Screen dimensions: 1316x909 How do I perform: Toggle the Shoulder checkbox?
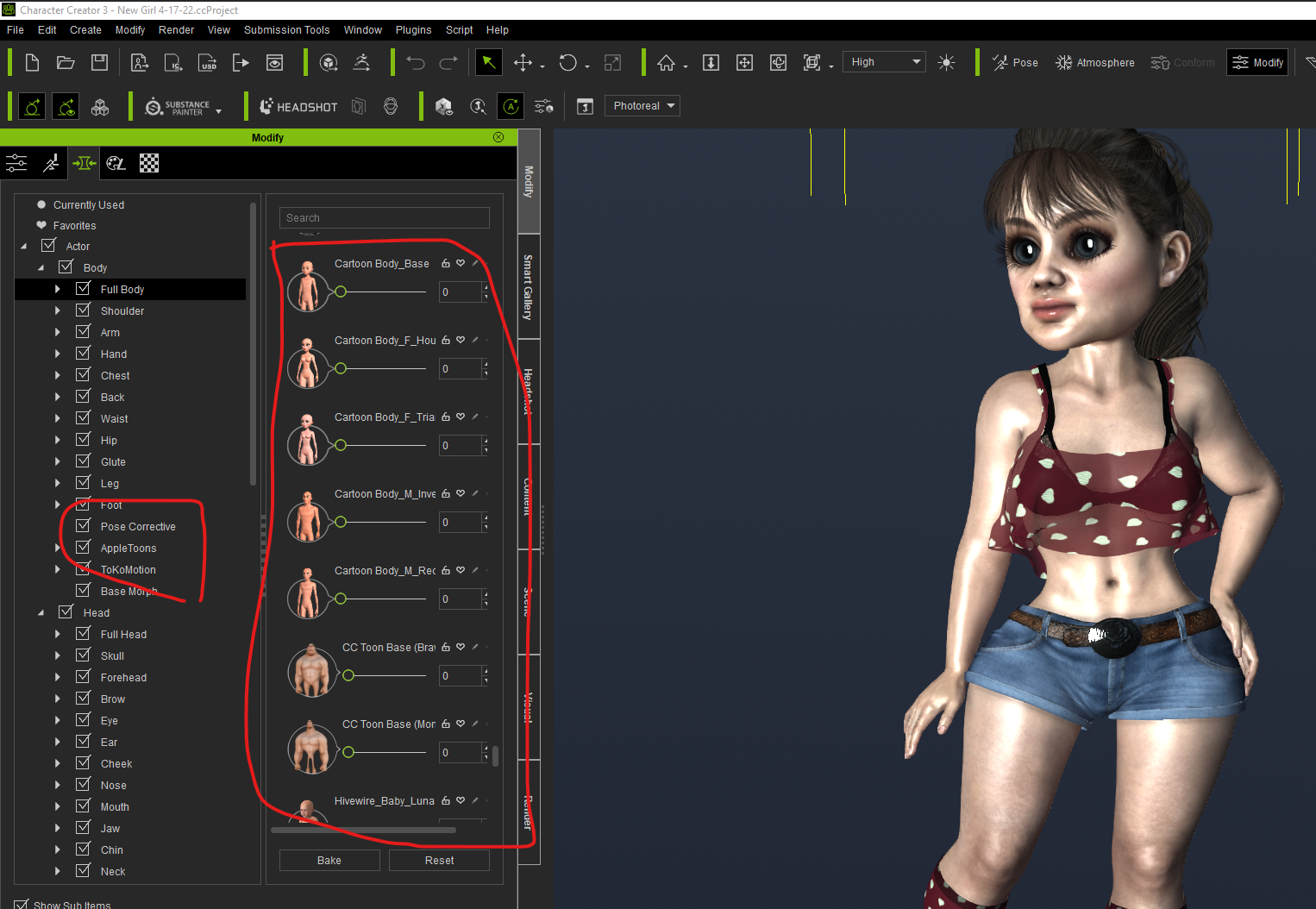[x=83, y=310]
